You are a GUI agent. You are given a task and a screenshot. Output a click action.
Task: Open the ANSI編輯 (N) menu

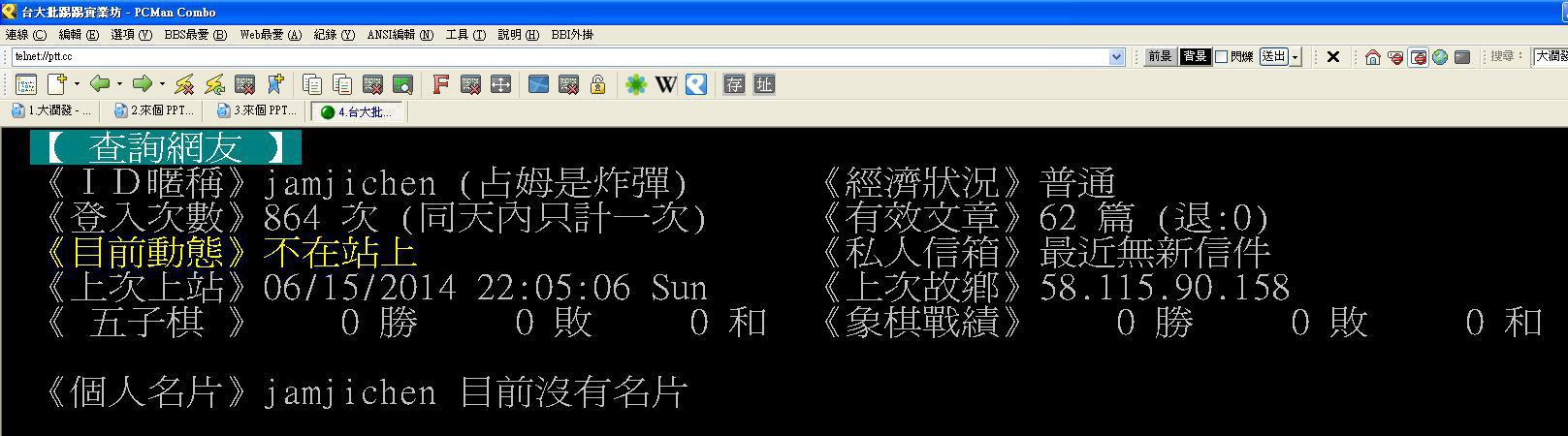[x=400, y=35]
